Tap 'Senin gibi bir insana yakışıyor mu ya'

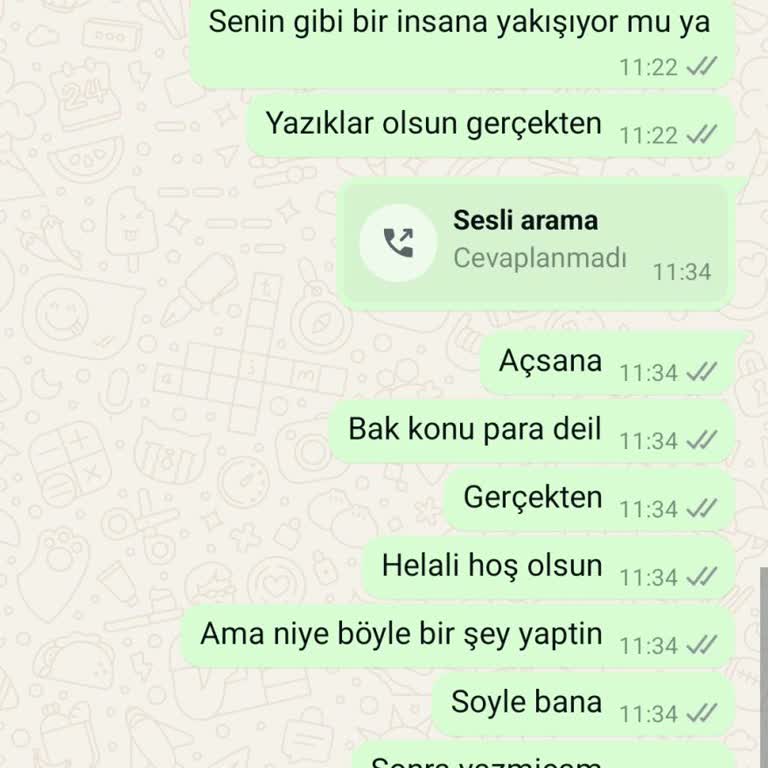click(462, 43)
